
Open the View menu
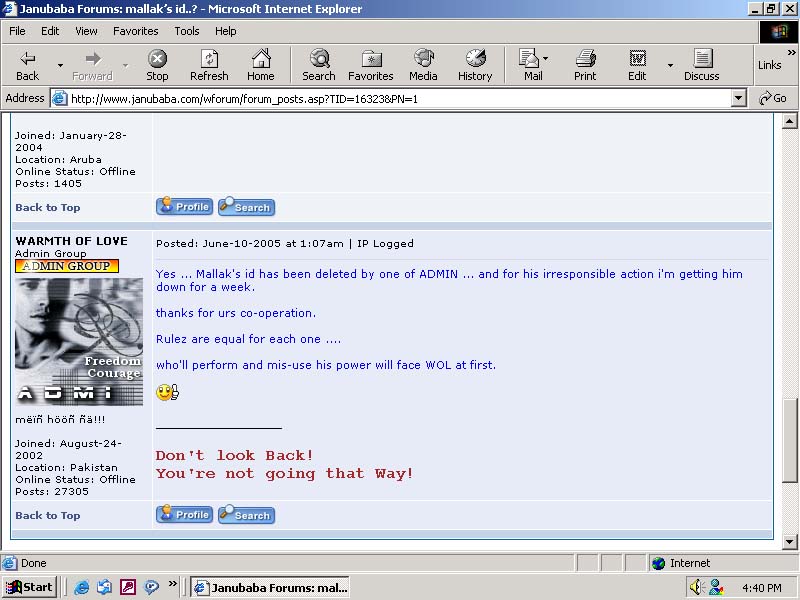[86, 31]
